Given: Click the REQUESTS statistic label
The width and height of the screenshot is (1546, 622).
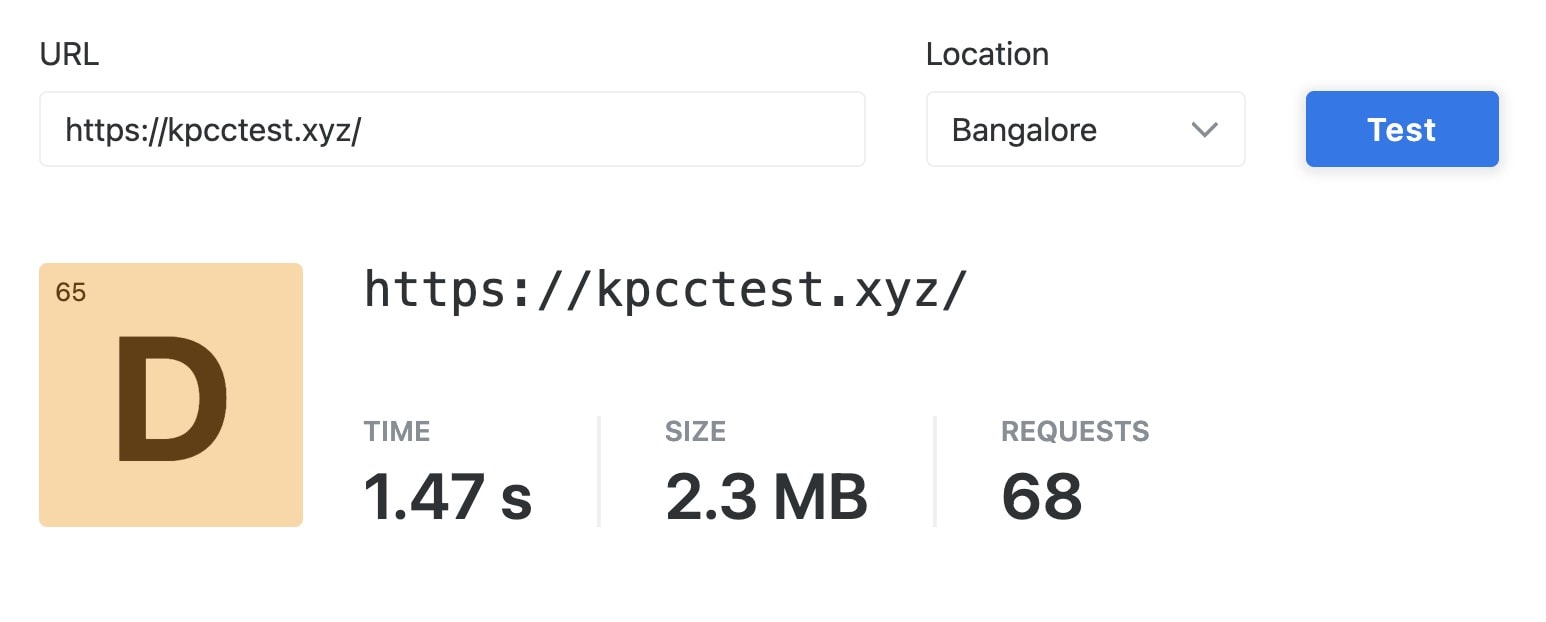Looking at the screenshot, I should pyautogui.click(x=1074, y=431).
